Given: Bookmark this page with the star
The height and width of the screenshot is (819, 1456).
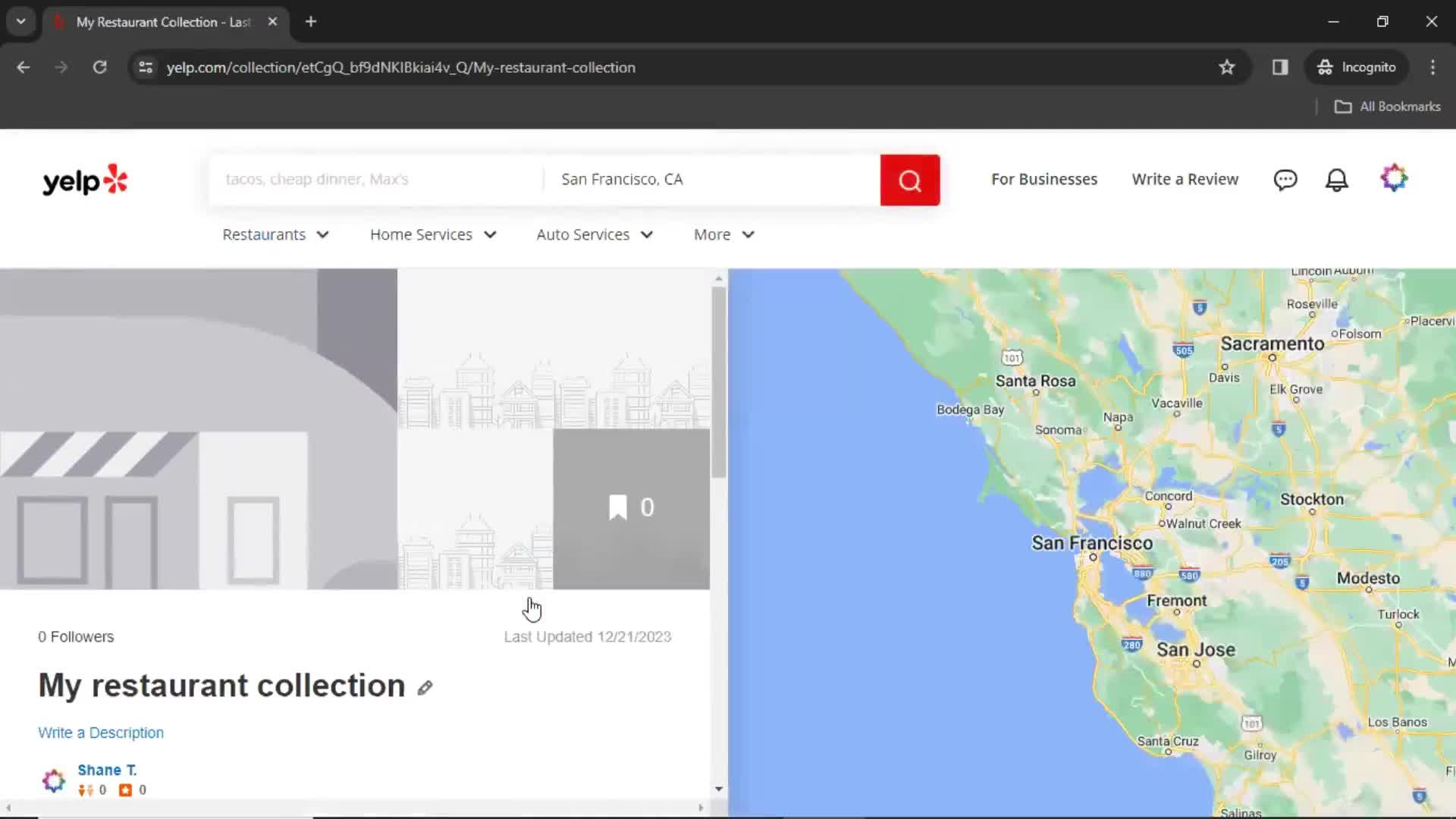Looking at the screenshot, I should coord(1227,67).
